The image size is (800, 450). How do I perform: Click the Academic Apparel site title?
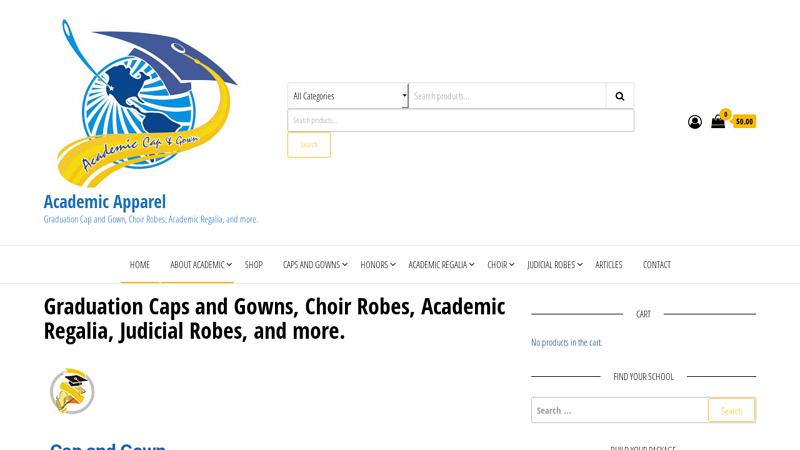coord(105,202)
